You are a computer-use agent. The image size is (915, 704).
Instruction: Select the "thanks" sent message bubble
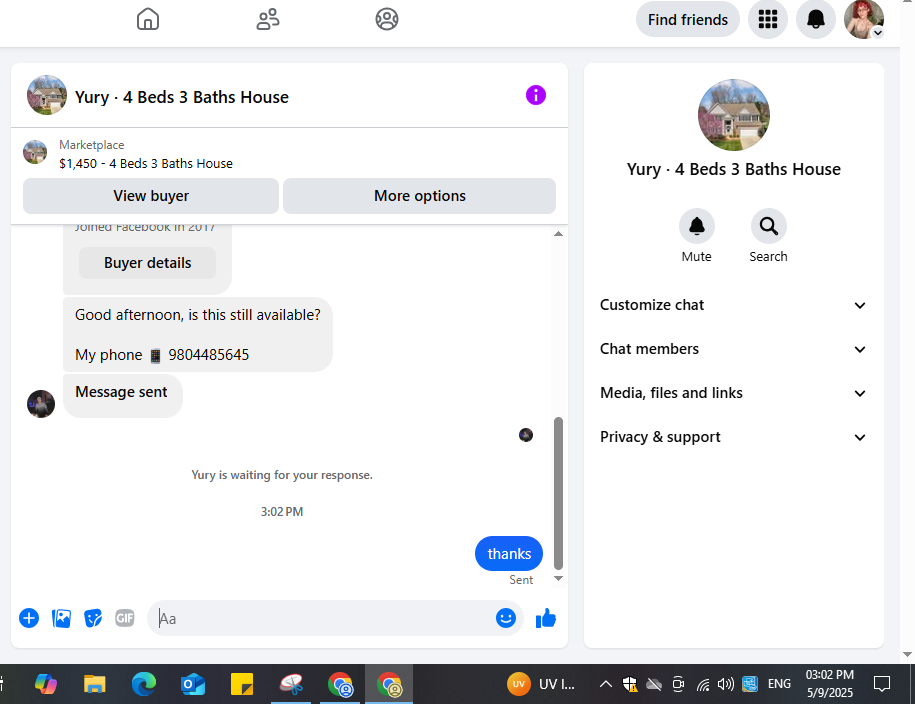pyautogui.click(x=509, y=553)
